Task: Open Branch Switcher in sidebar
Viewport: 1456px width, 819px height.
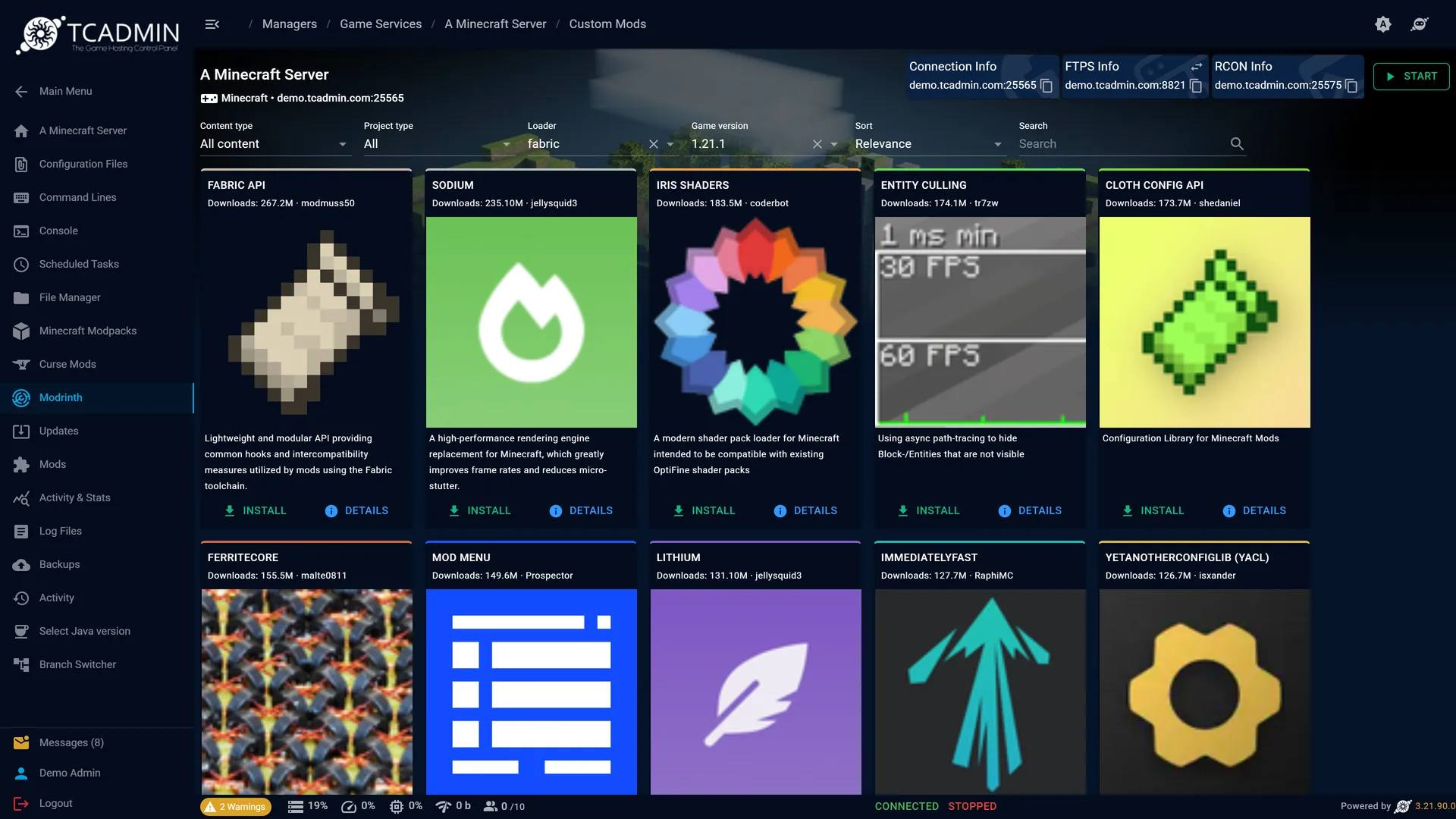Action: point(97,664)
